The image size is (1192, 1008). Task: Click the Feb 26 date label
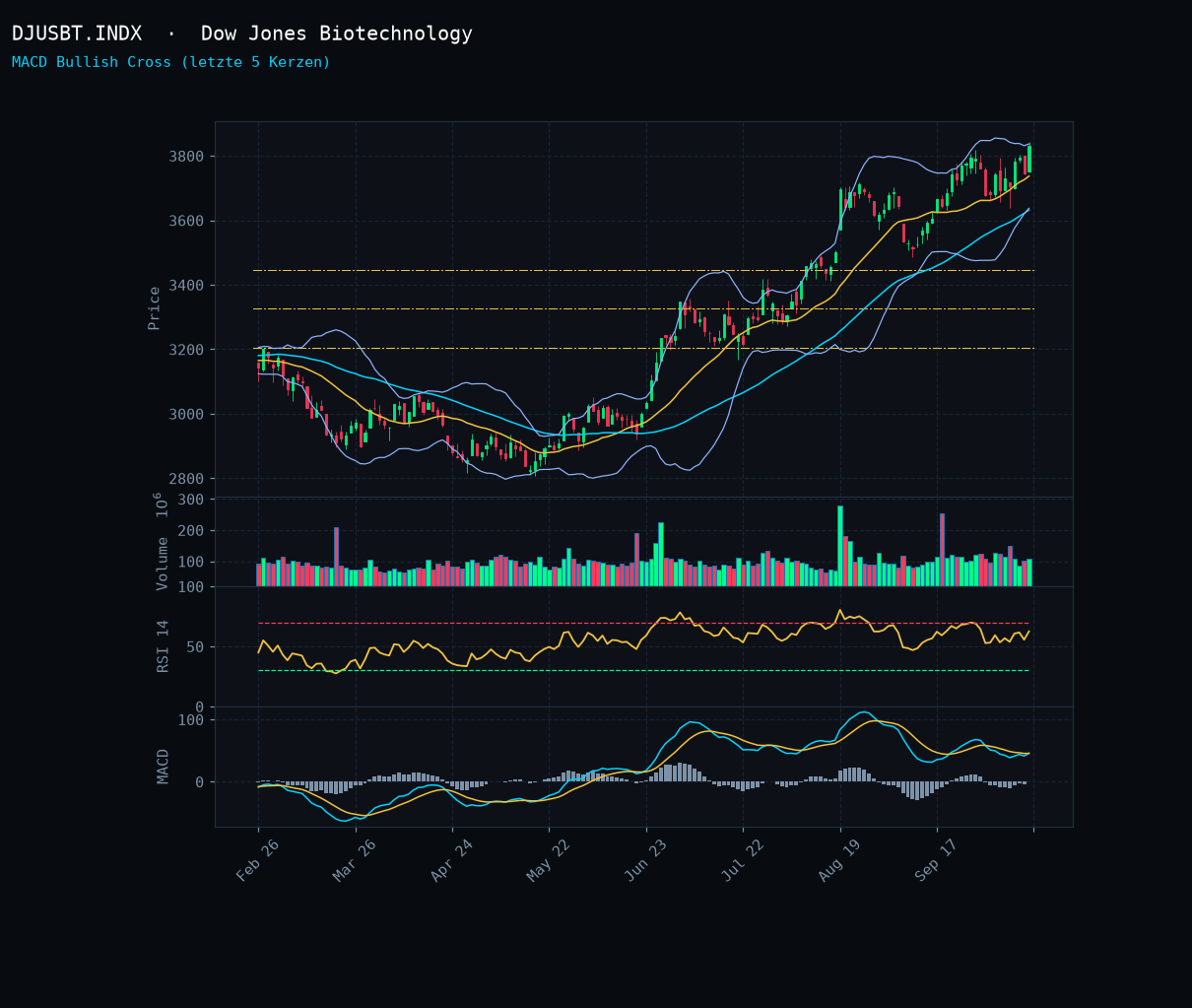259,860
